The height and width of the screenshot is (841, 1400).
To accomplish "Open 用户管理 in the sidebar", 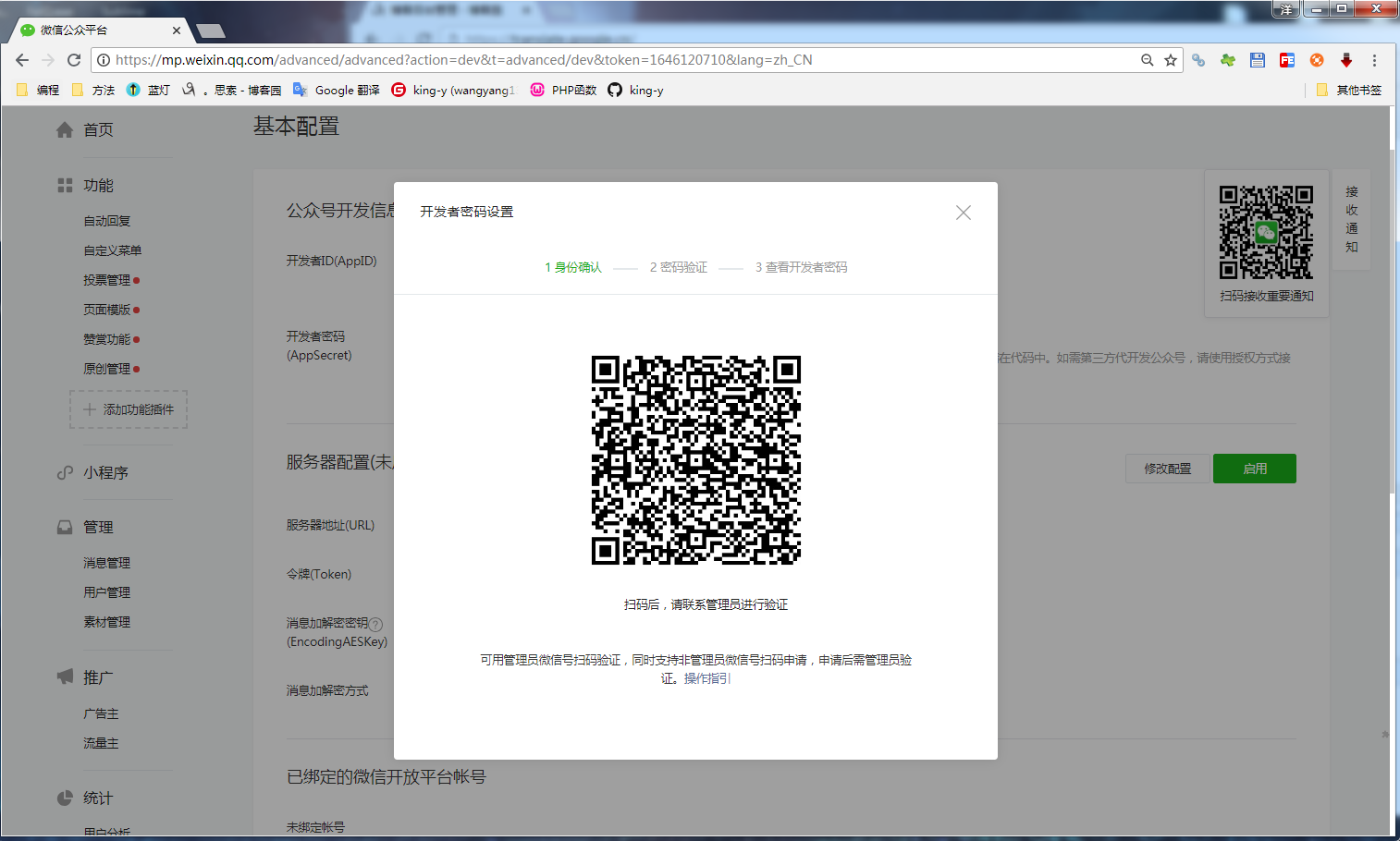I will pyautogui.click(x=107, y=592).
